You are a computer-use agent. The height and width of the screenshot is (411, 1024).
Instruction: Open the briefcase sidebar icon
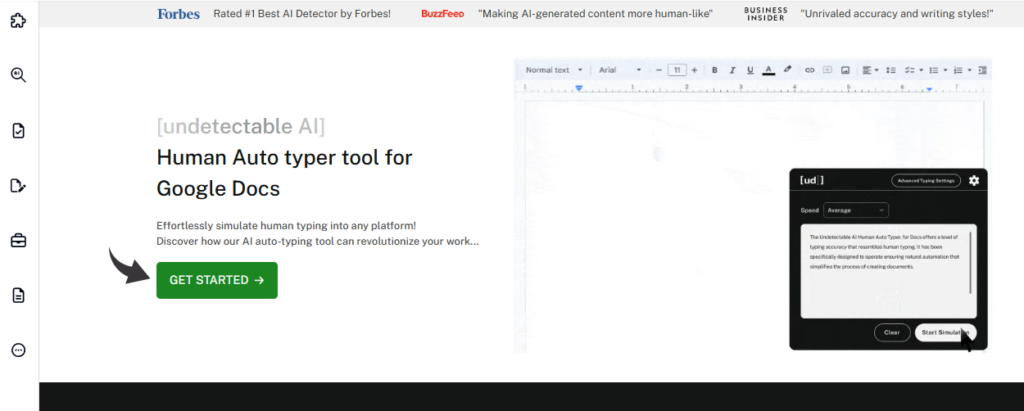point(18,240)
